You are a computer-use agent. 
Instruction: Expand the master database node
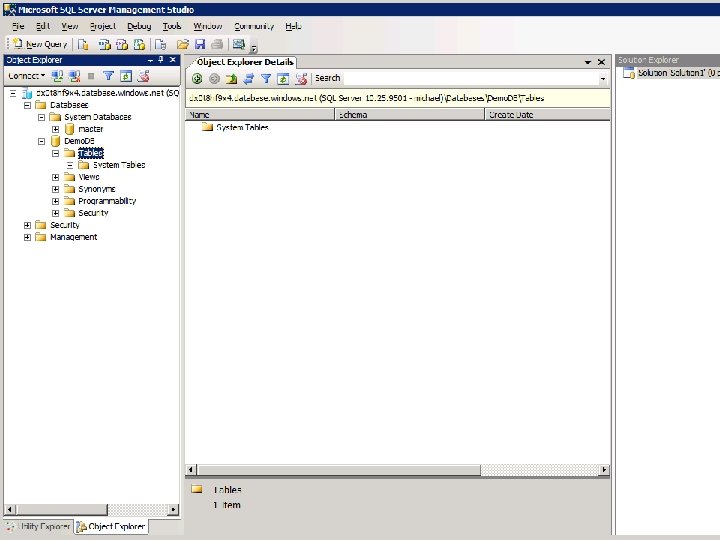(56, 129)
